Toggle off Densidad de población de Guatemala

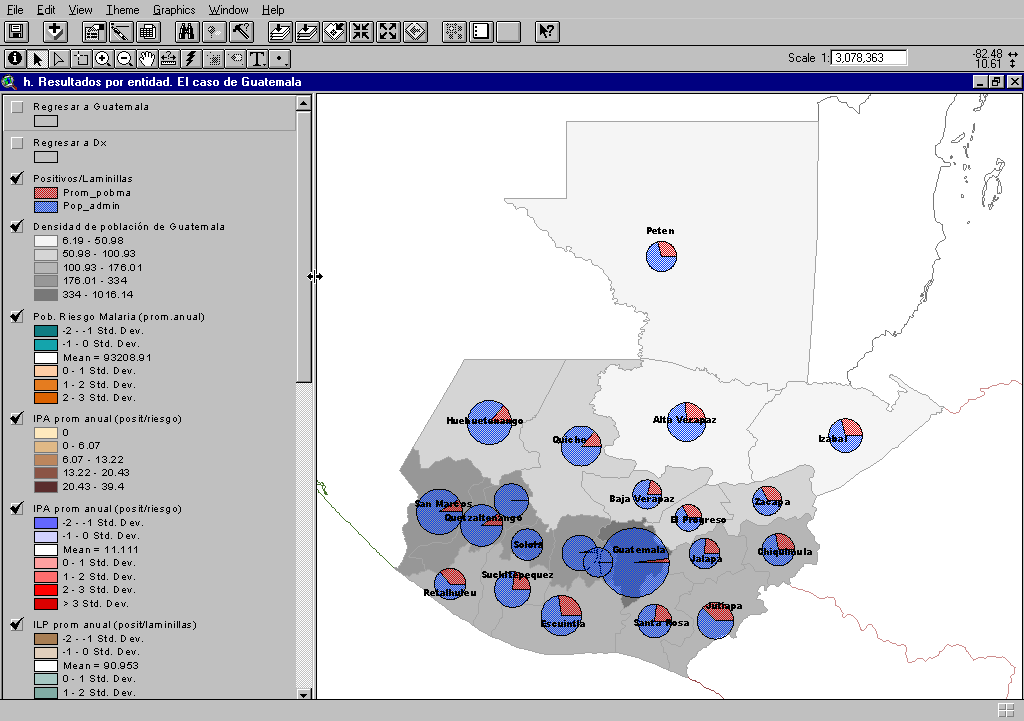click(17, 227)
